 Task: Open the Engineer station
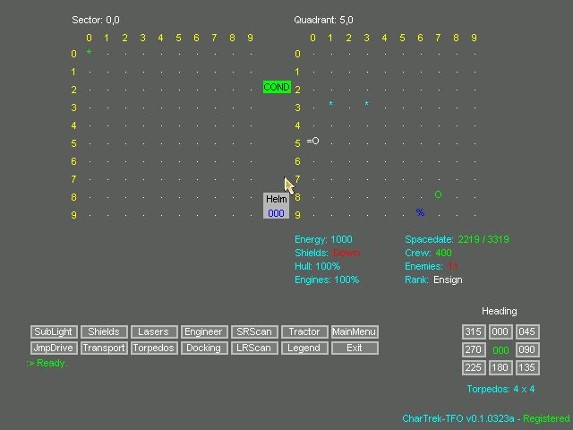204,332
